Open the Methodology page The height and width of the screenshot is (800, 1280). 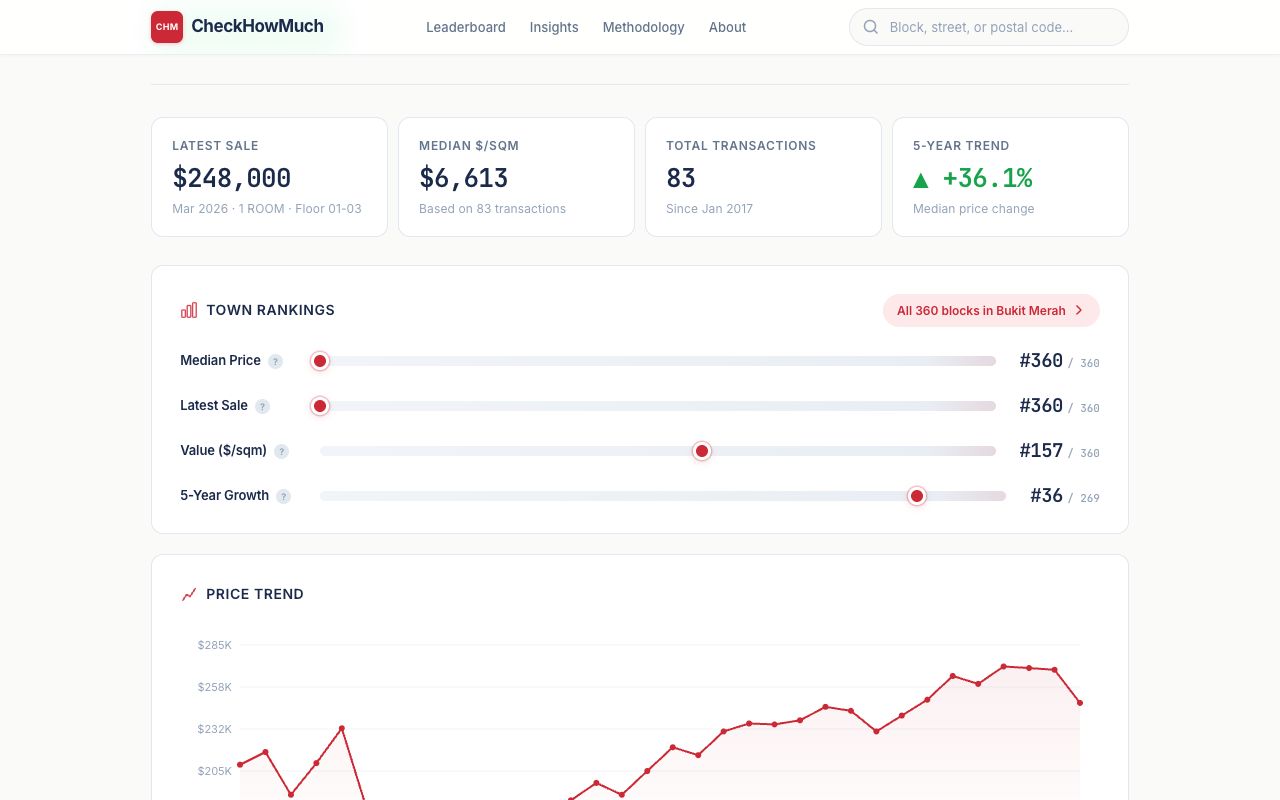643,27
